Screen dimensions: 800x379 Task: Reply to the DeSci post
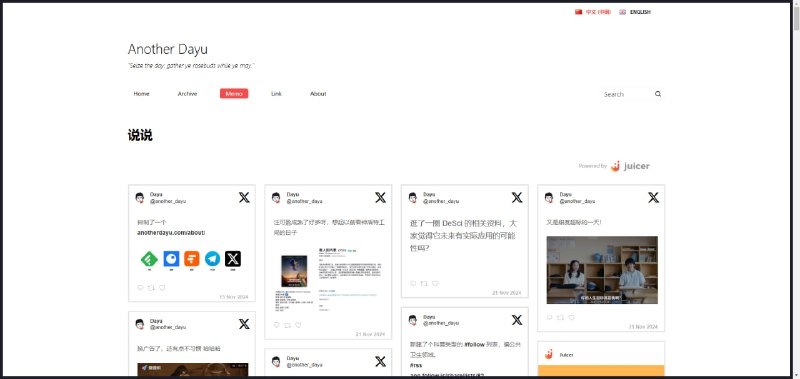(413, 284)
